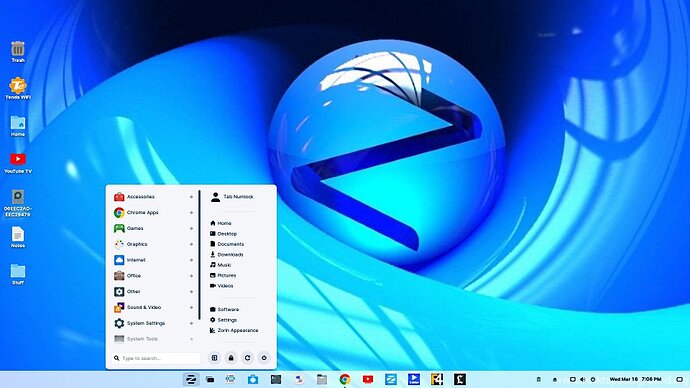Viewport: 690px width, 388px height.
Task: Open the Trash desktop icon
Action: 18,51
